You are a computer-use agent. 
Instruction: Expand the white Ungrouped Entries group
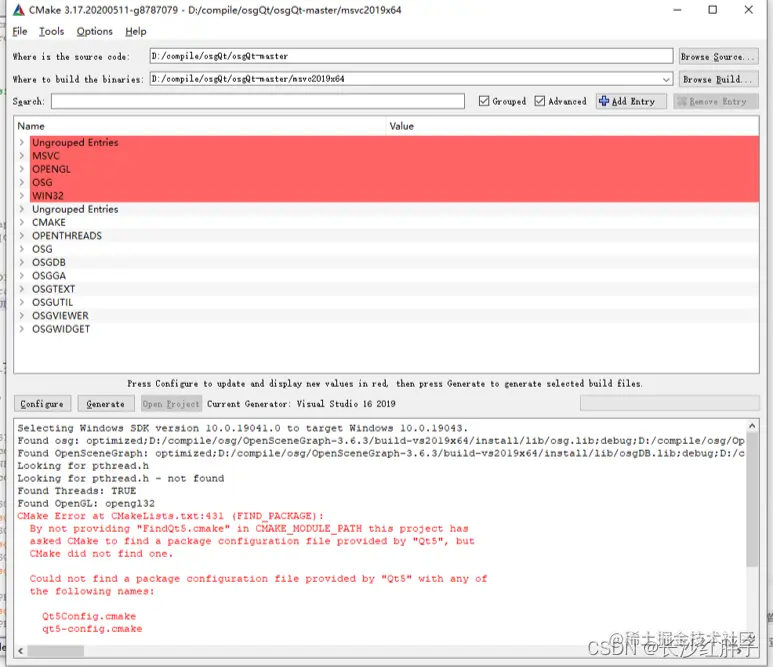tap(22, 209)
